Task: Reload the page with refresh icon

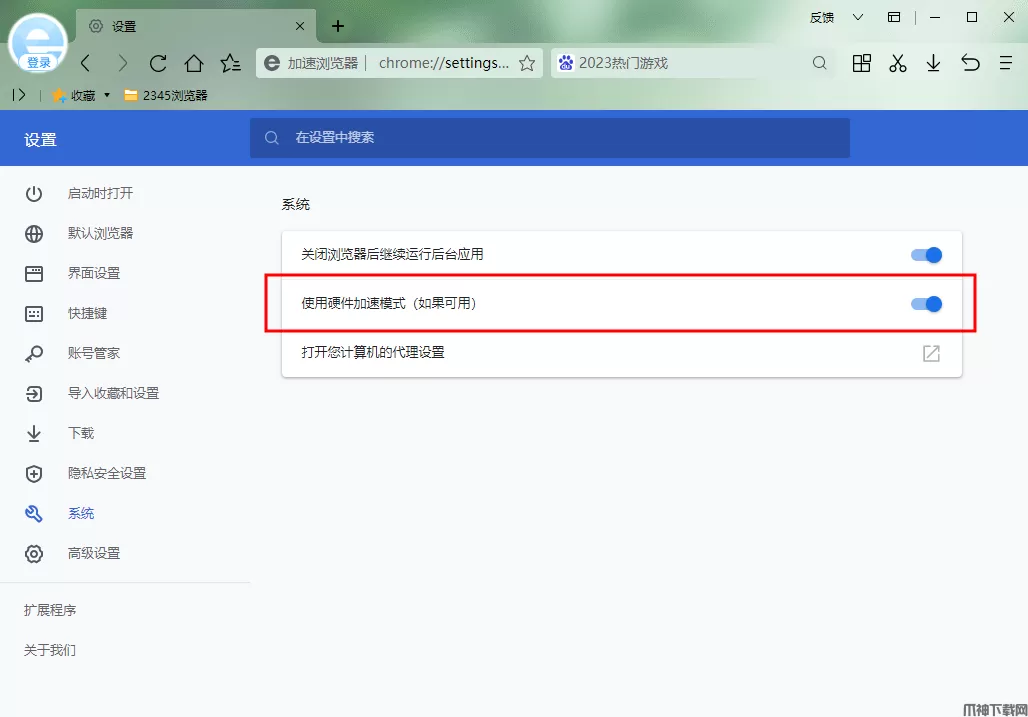Action: click(158, 63)
